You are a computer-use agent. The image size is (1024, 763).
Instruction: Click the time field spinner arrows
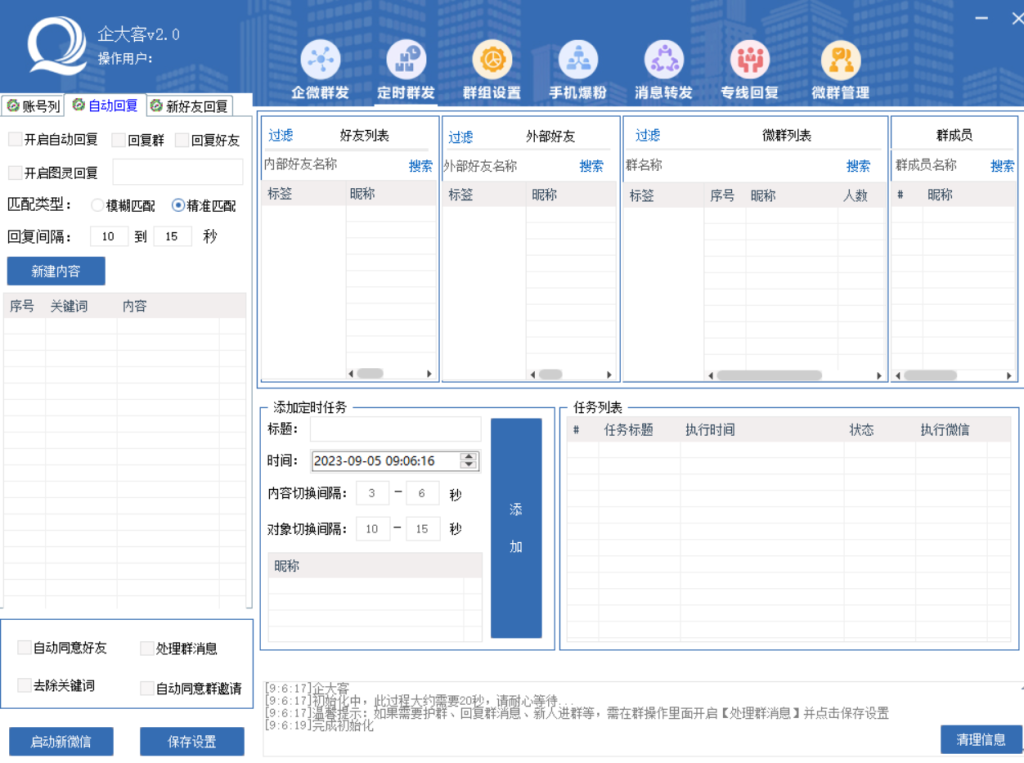(x=469, y=461)
